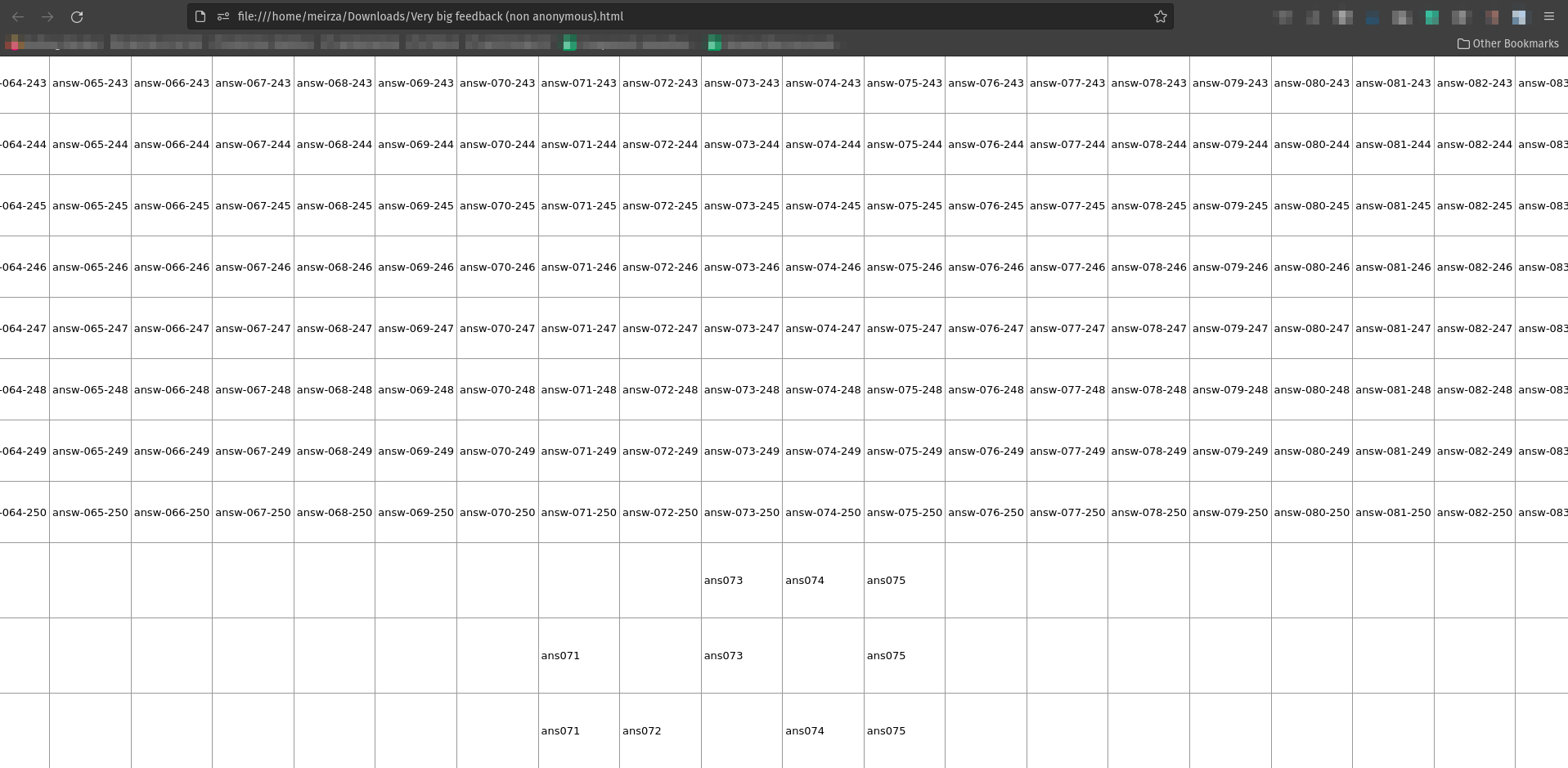Select cell answ-069-250
The width and height of the screenshot is (1568, 768).
416,512
